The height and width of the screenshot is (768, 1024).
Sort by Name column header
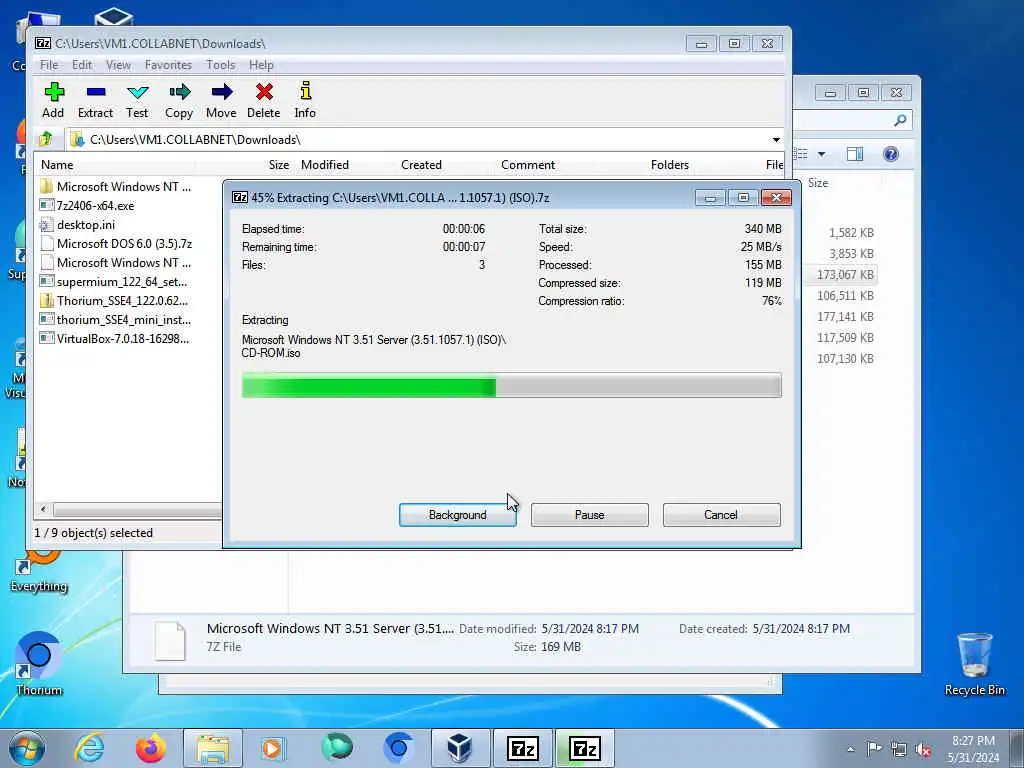57,165
